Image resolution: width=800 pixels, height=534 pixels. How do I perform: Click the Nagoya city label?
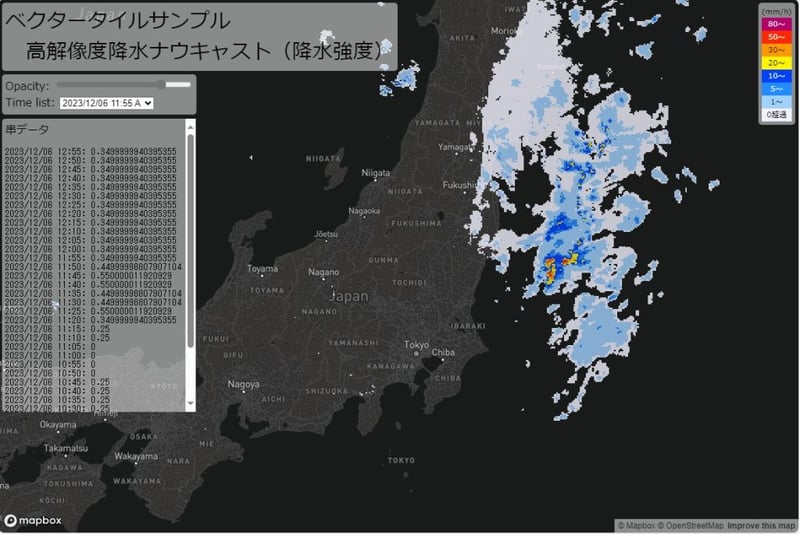pos(243,384)
